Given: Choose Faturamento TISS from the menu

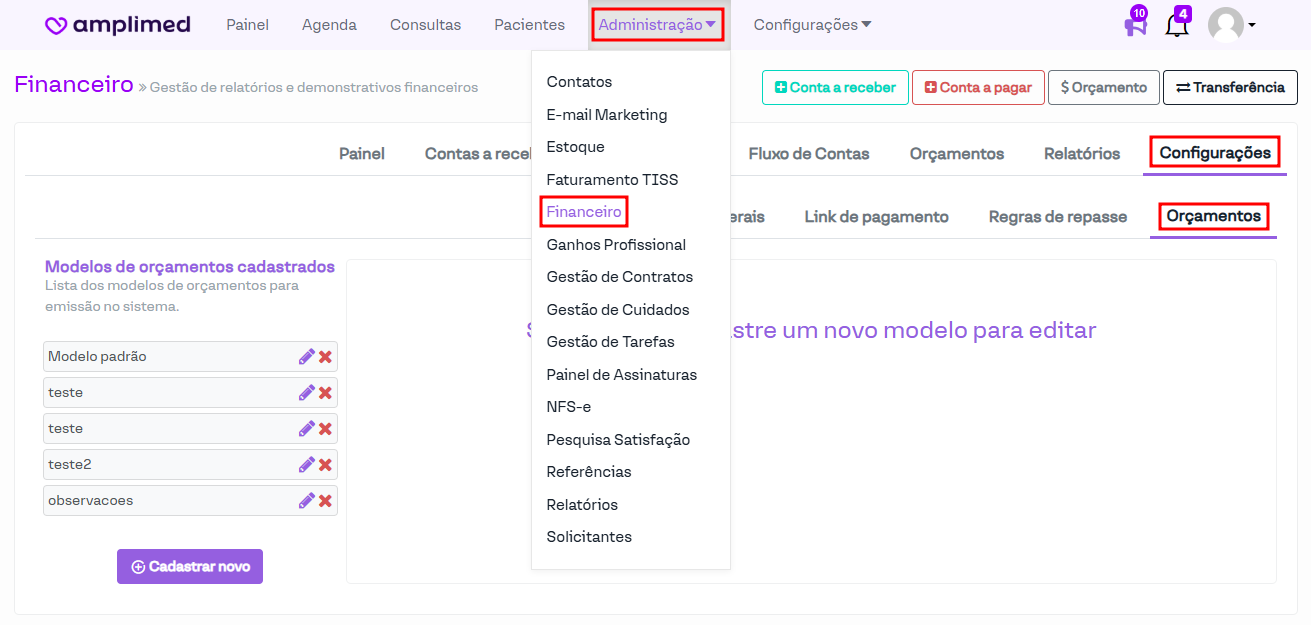Looking at the screenshot, I should point(612,180).
